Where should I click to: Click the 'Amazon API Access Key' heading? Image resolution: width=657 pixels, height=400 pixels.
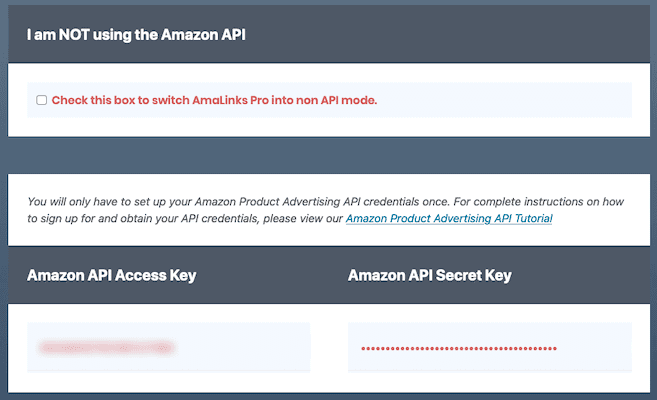(x=111, y=275)
